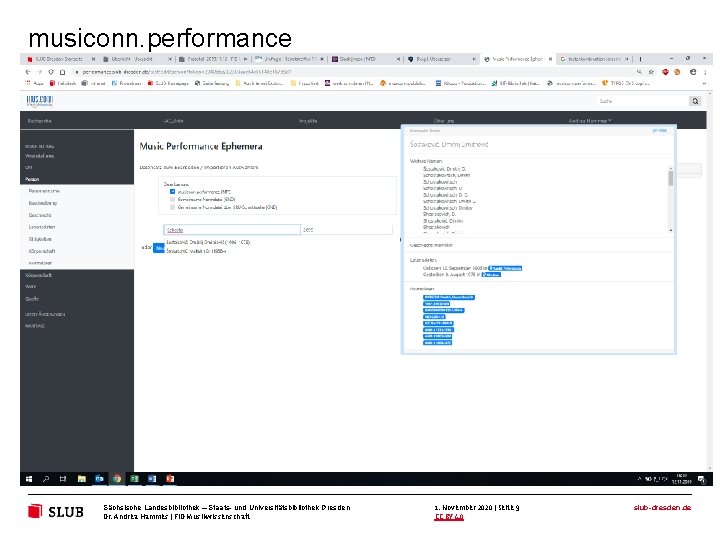Expand Quelle in the sidebar
The image size is (720, 540).
tap(32, 298)
